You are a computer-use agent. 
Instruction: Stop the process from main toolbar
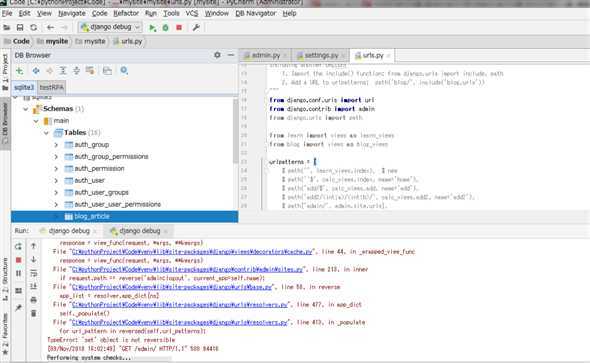click(179, 27)
